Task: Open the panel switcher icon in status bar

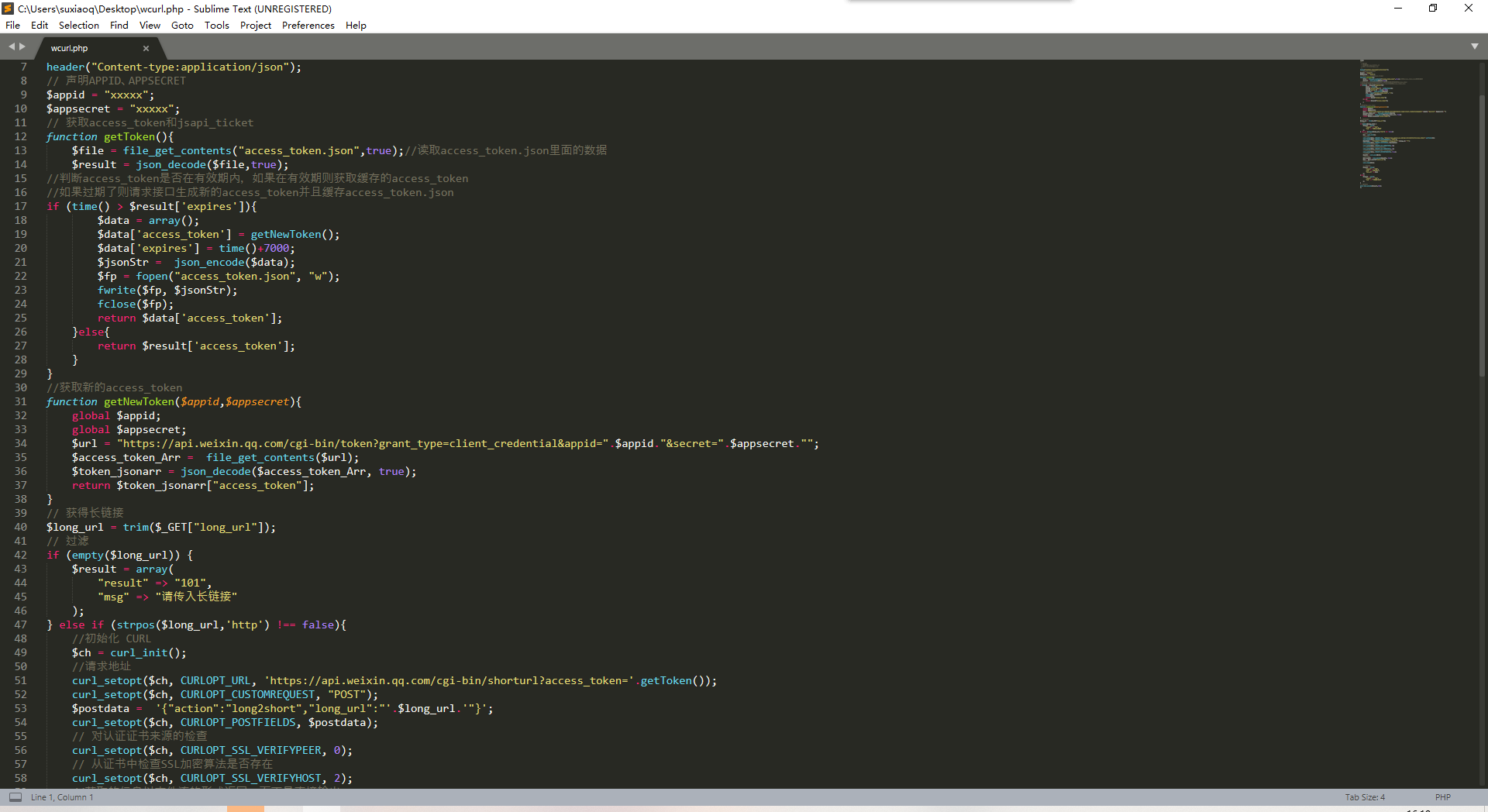Action: (15, 797)
